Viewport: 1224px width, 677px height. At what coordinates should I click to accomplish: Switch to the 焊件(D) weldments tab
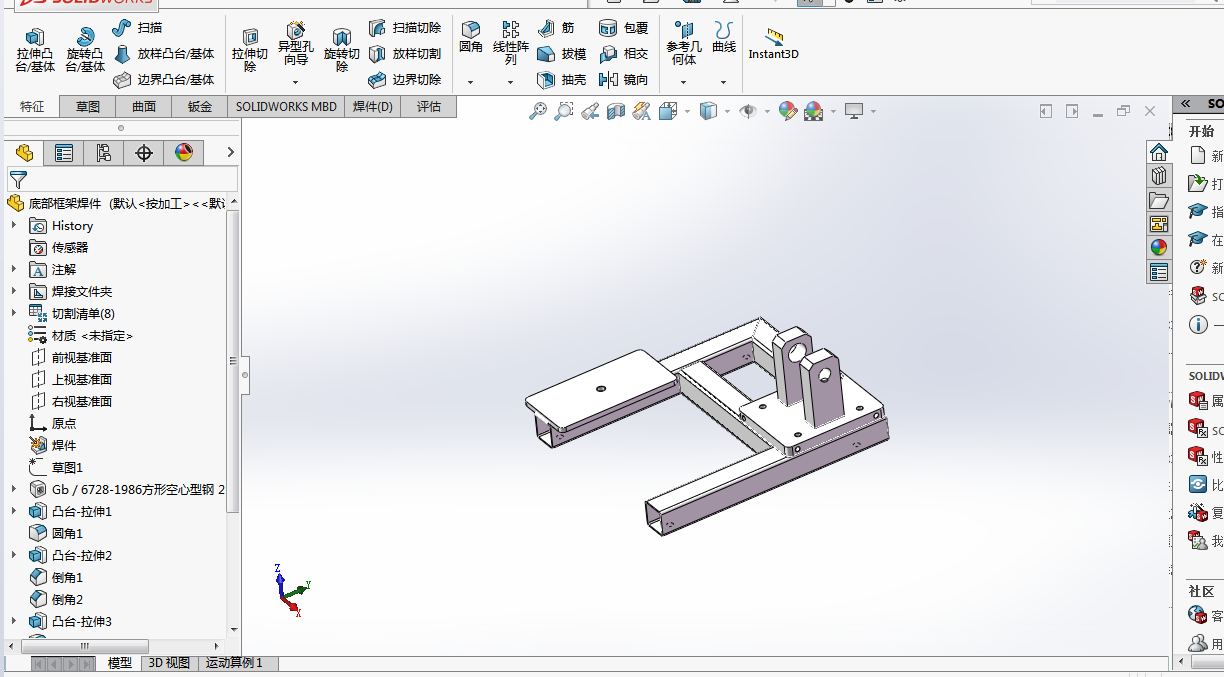point(373,107)
